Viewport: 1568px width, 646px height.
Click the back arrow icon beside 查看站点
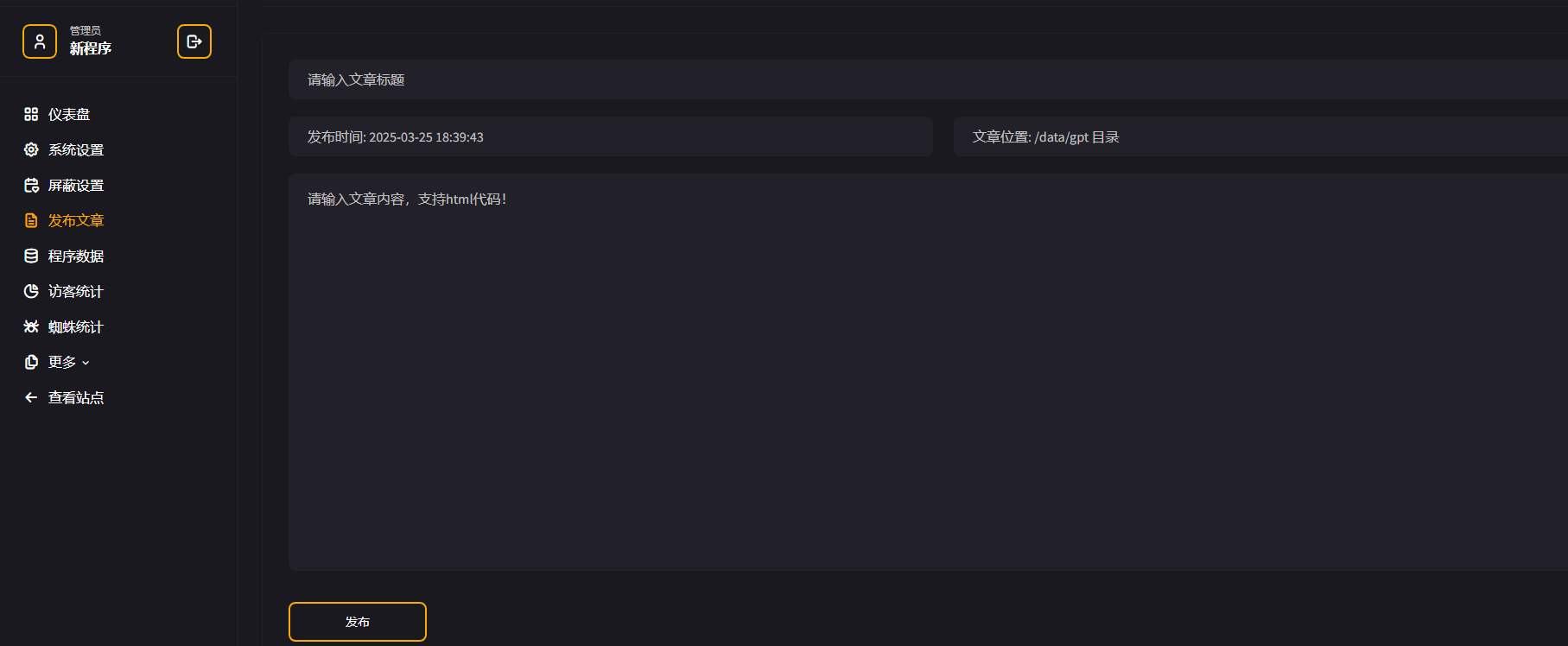[31, 397]
